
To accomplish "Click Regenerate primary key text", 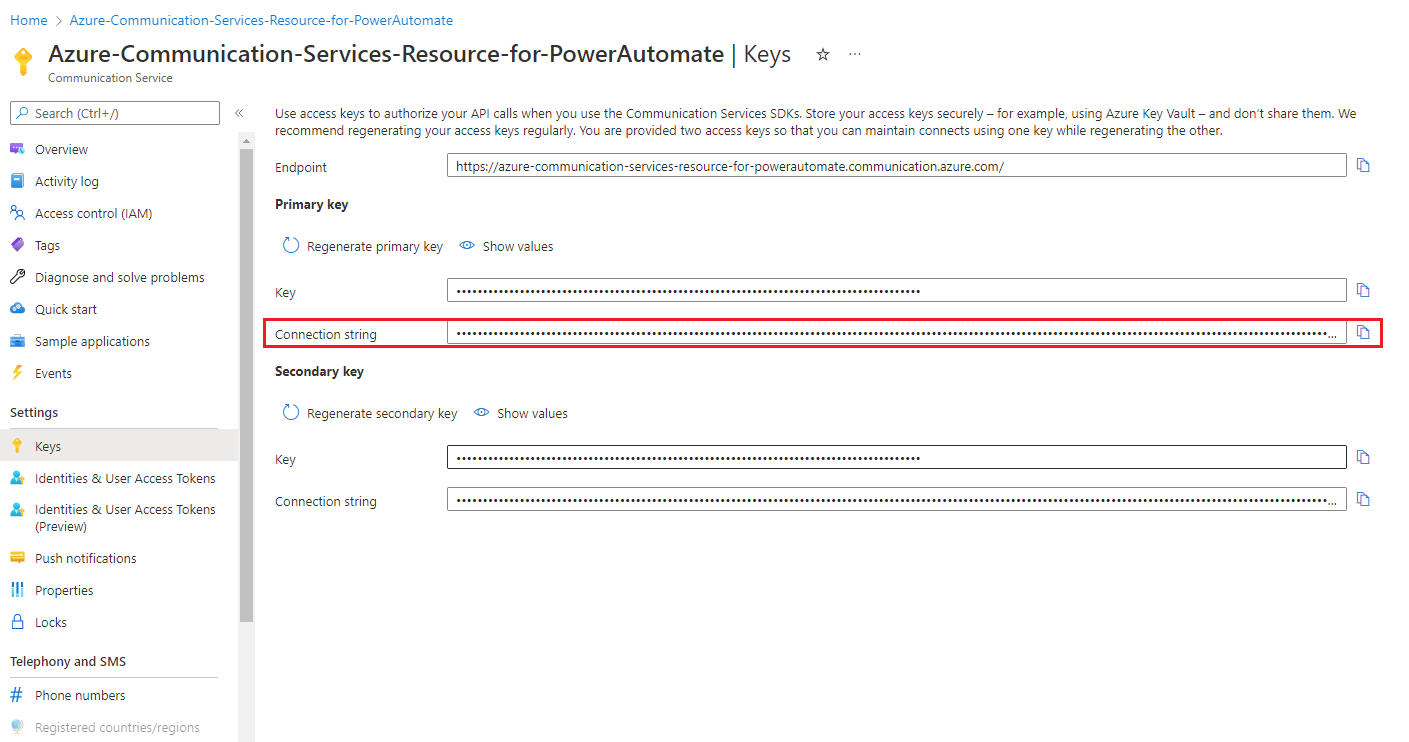I will click(375, 246).
